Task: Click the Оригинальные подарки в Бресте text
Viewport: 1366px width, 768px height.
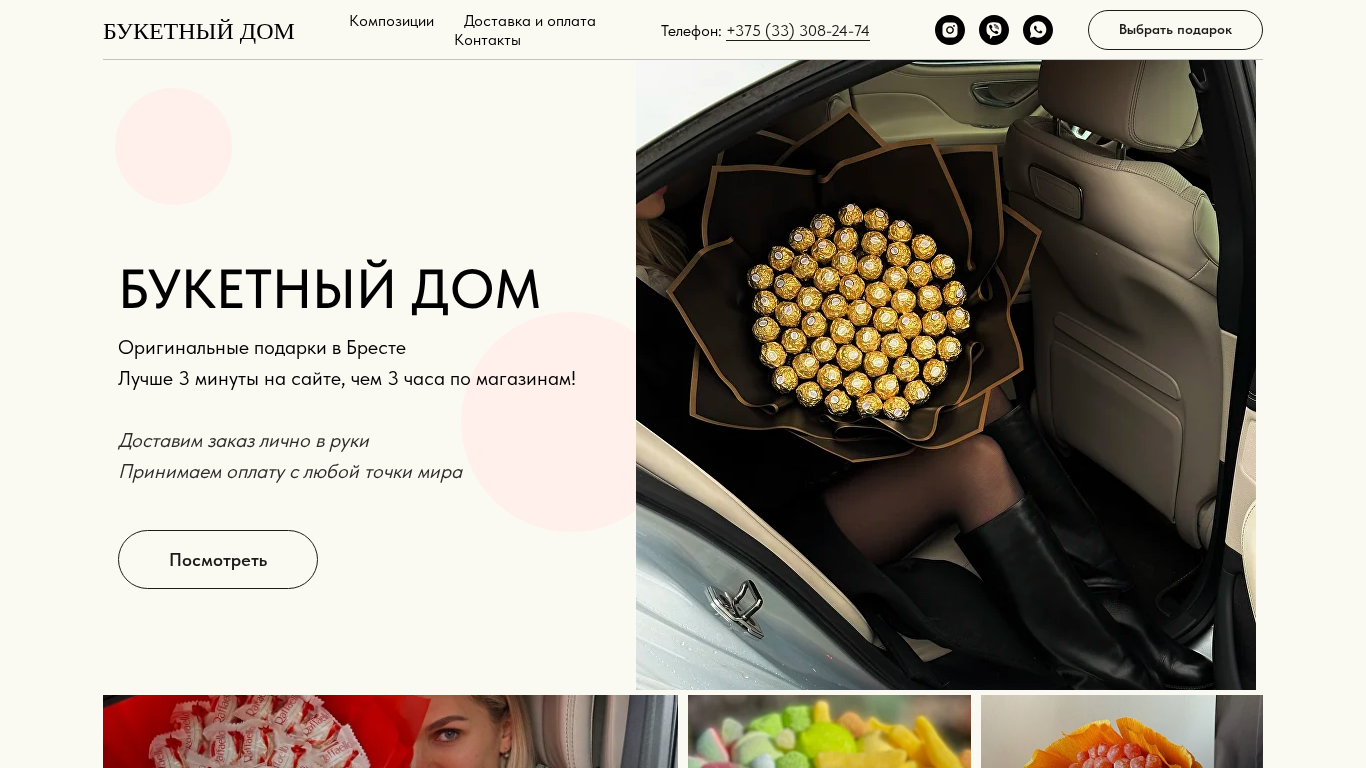Action: click(262, 348)
